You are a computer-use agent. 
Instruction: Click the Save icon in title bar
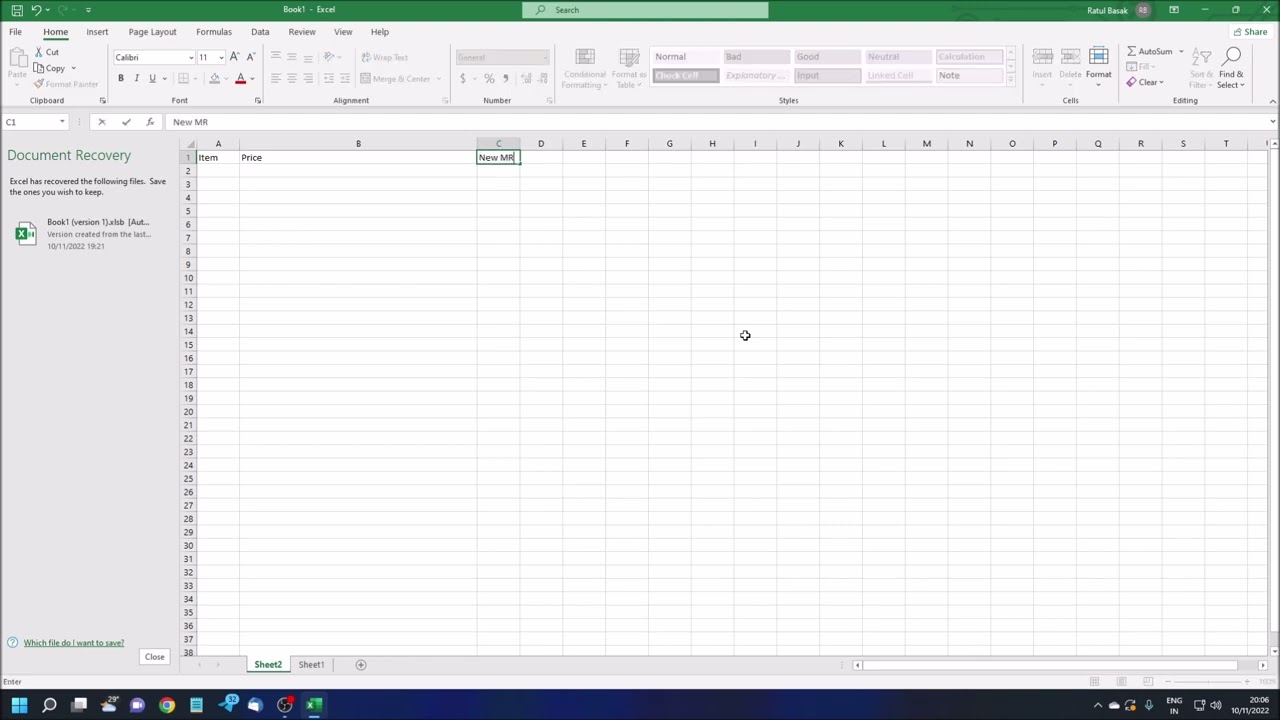[x=17, y=10]
